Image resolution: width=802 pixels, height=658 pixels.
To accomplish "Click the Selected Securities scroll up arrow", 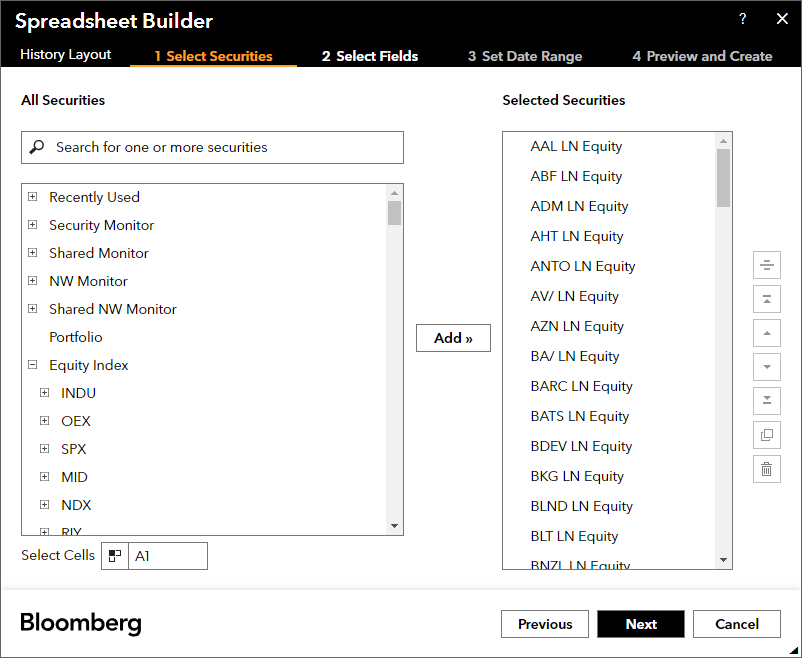I will tap(723, 141).
